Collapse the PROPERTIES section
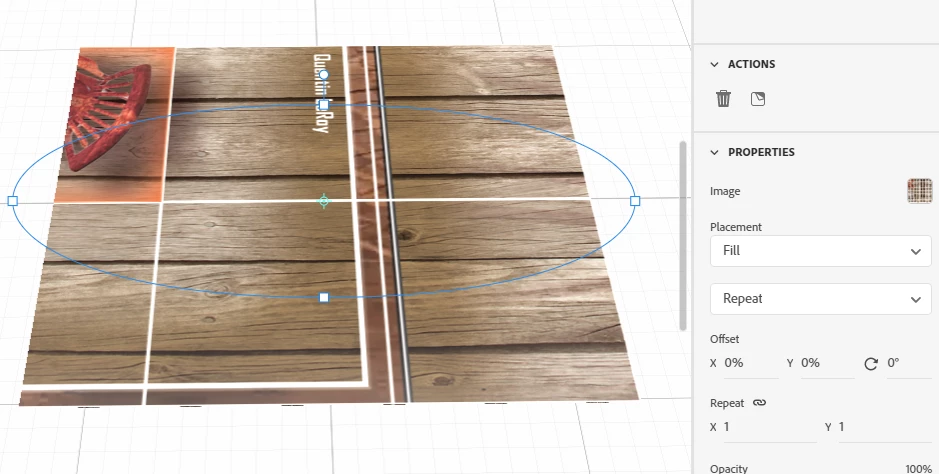The image size is (939, 474). [714, 152]
